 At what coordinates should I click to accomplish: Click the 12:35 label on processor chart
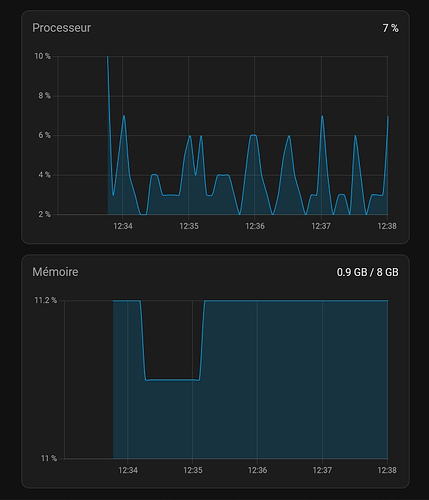pos(189,226)
